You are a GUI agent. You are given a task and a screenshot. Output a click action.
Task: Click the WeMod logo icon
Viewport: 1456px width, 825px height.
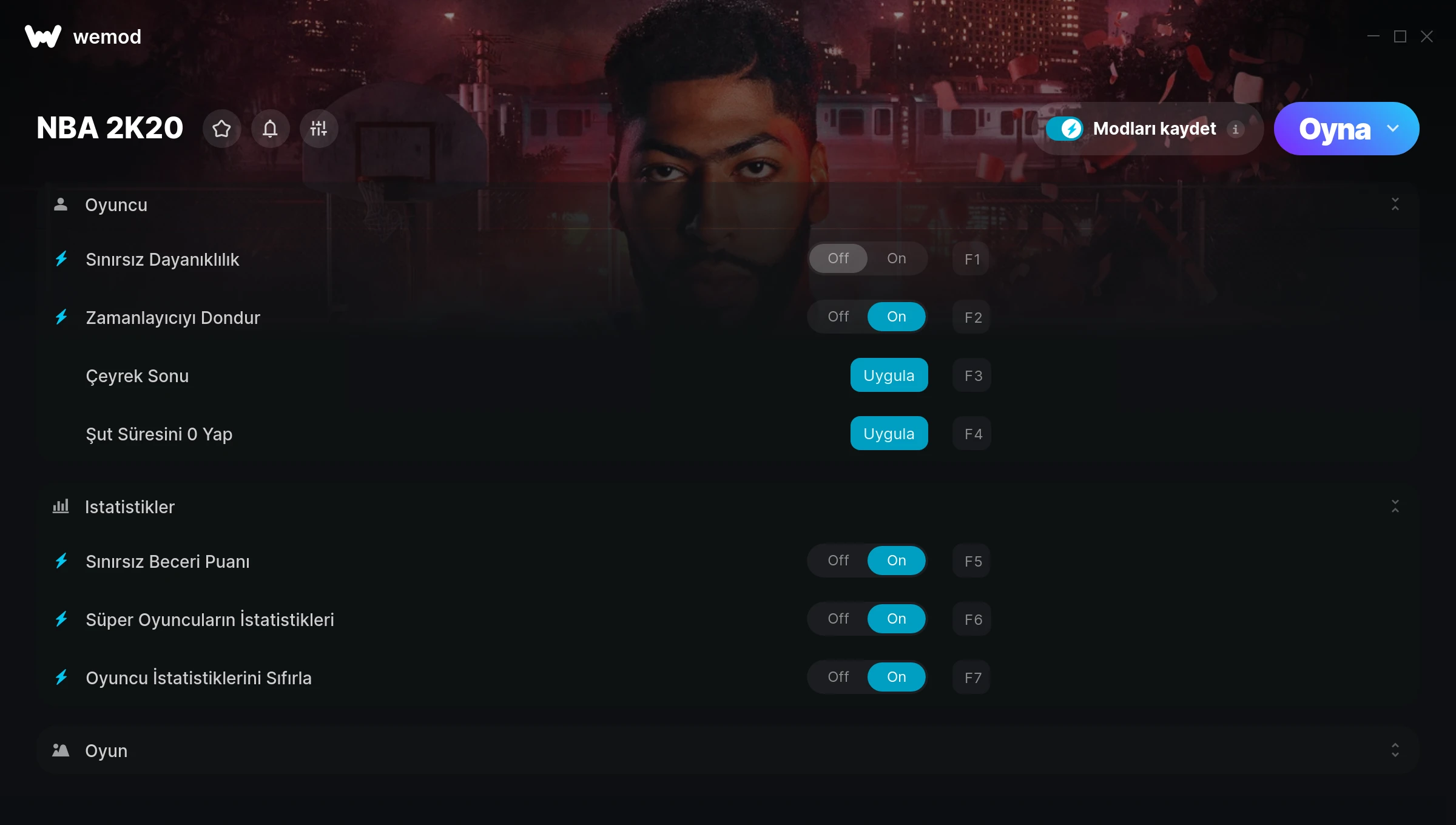point(43,36)
